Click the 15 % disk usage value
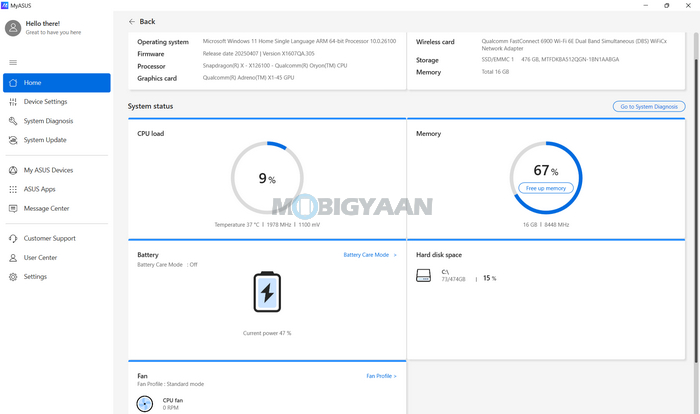Viewport: 700px width, 414px height. pyautogui.click(x=489, y=278)
